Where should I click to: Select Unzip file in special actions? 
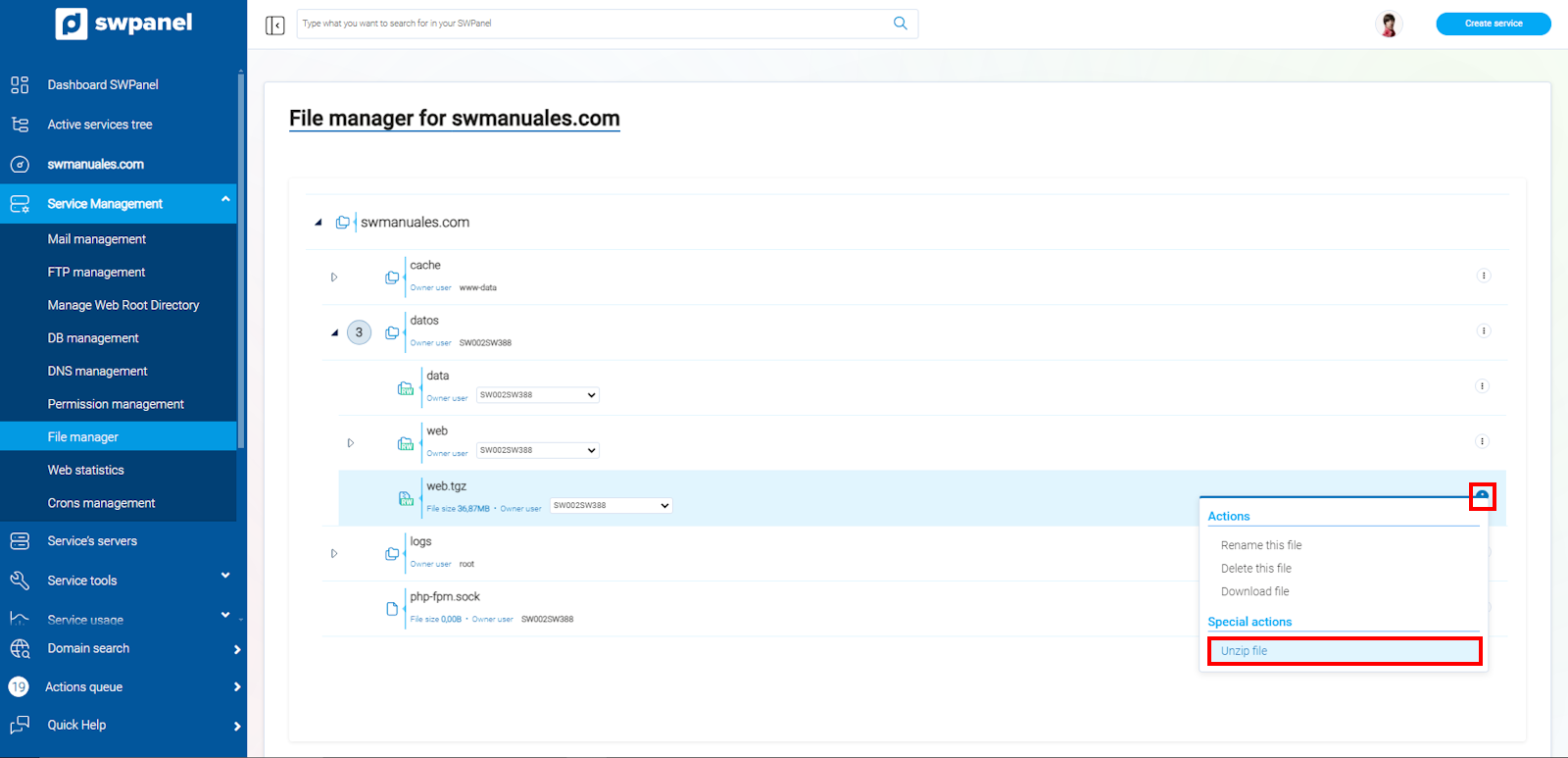point(1344,651)
